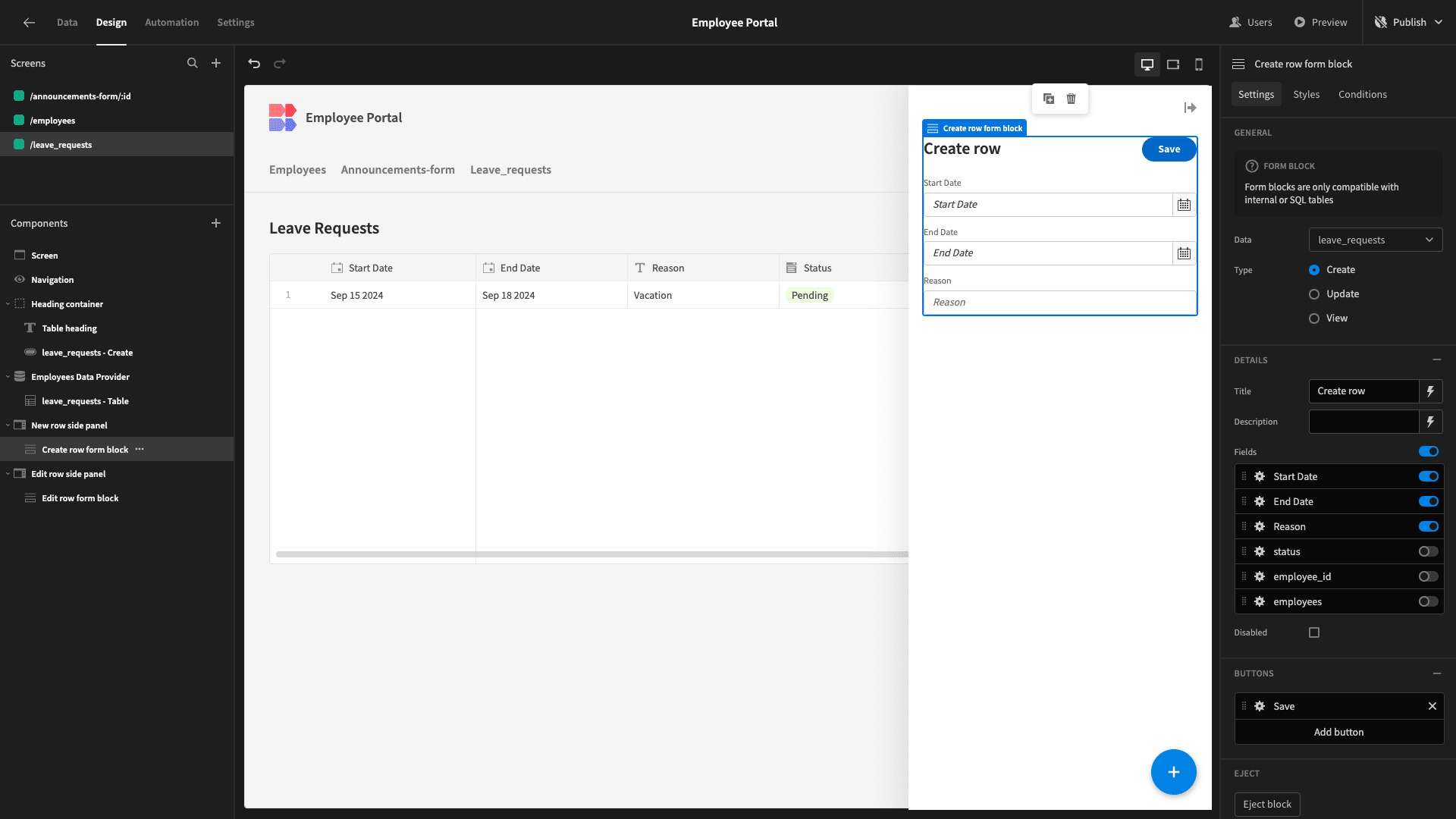Open Start Date calendar picker icon
The image size is (1456, 819).
pos(1184,205)
